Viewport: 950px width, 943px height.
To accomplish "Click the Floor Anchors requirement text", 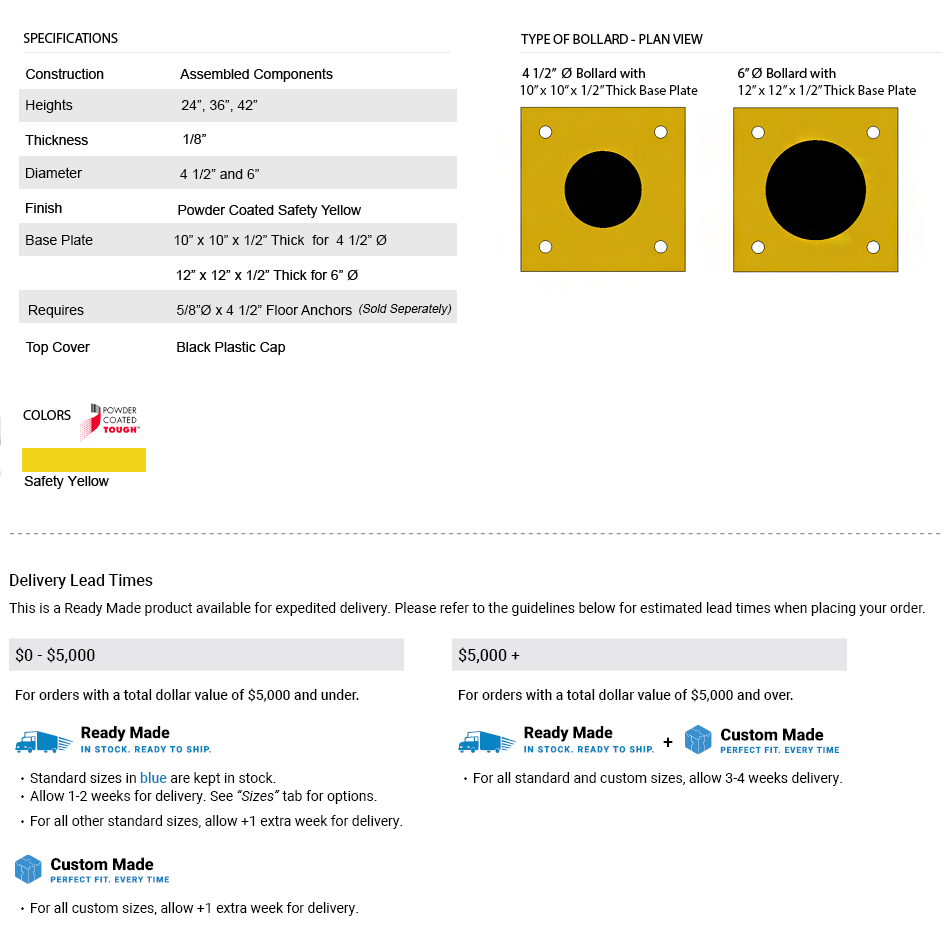I will pos(264,310).
